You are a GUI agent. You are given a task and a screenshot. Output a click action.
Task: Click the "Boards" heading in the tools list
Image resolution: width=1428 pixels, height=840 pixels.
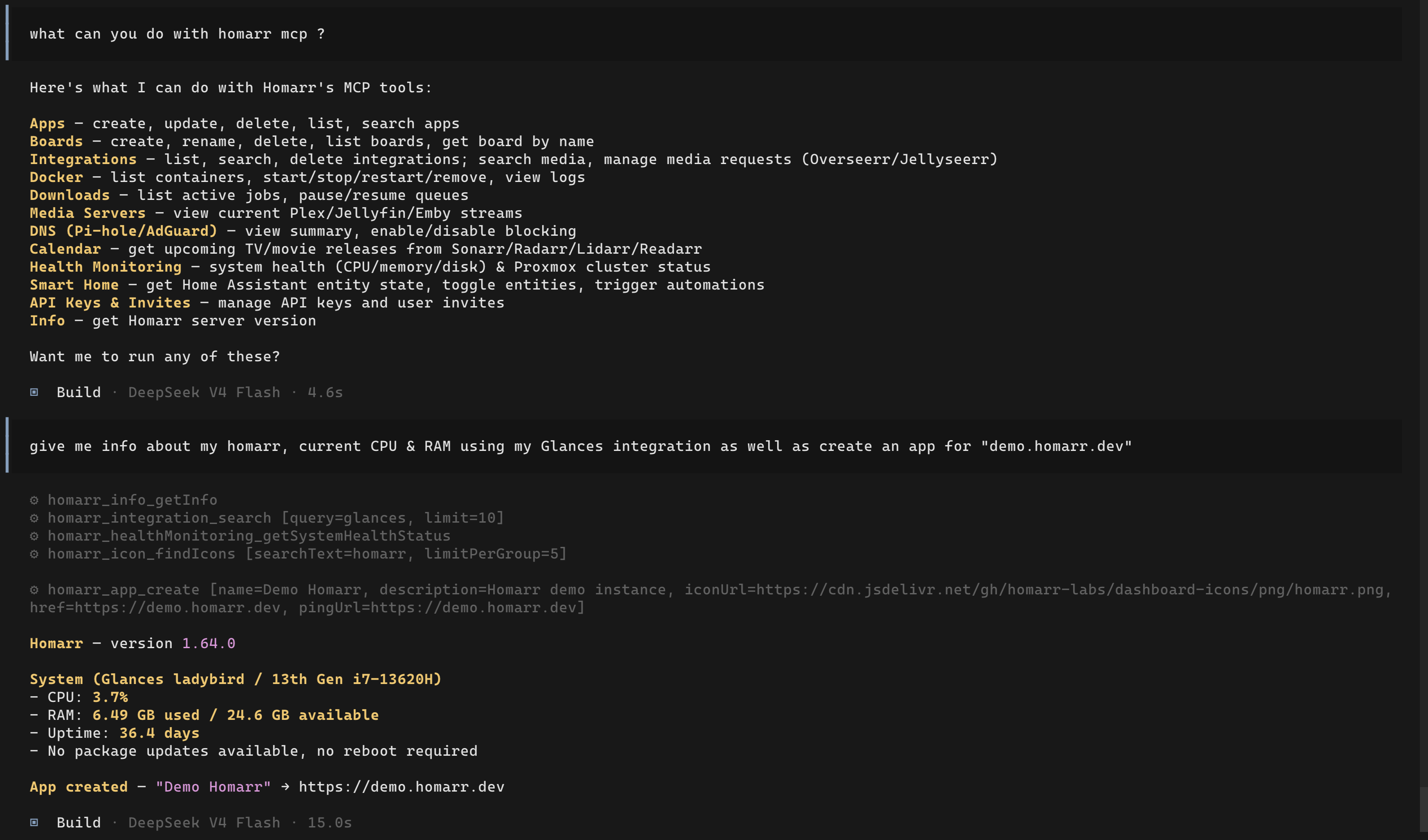[56, 142]
